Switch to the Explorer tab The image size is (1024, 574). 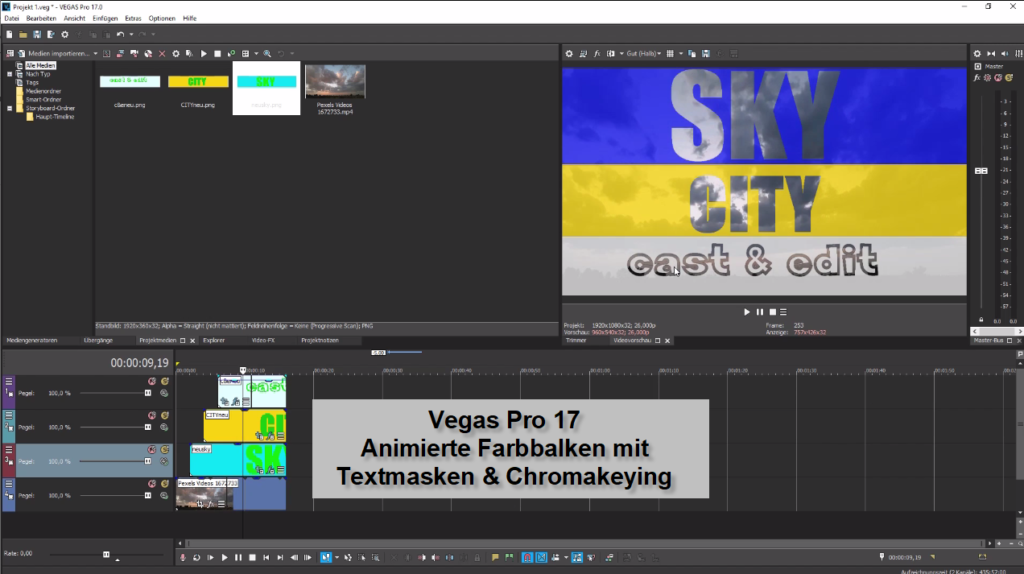(x=214, y=340)
